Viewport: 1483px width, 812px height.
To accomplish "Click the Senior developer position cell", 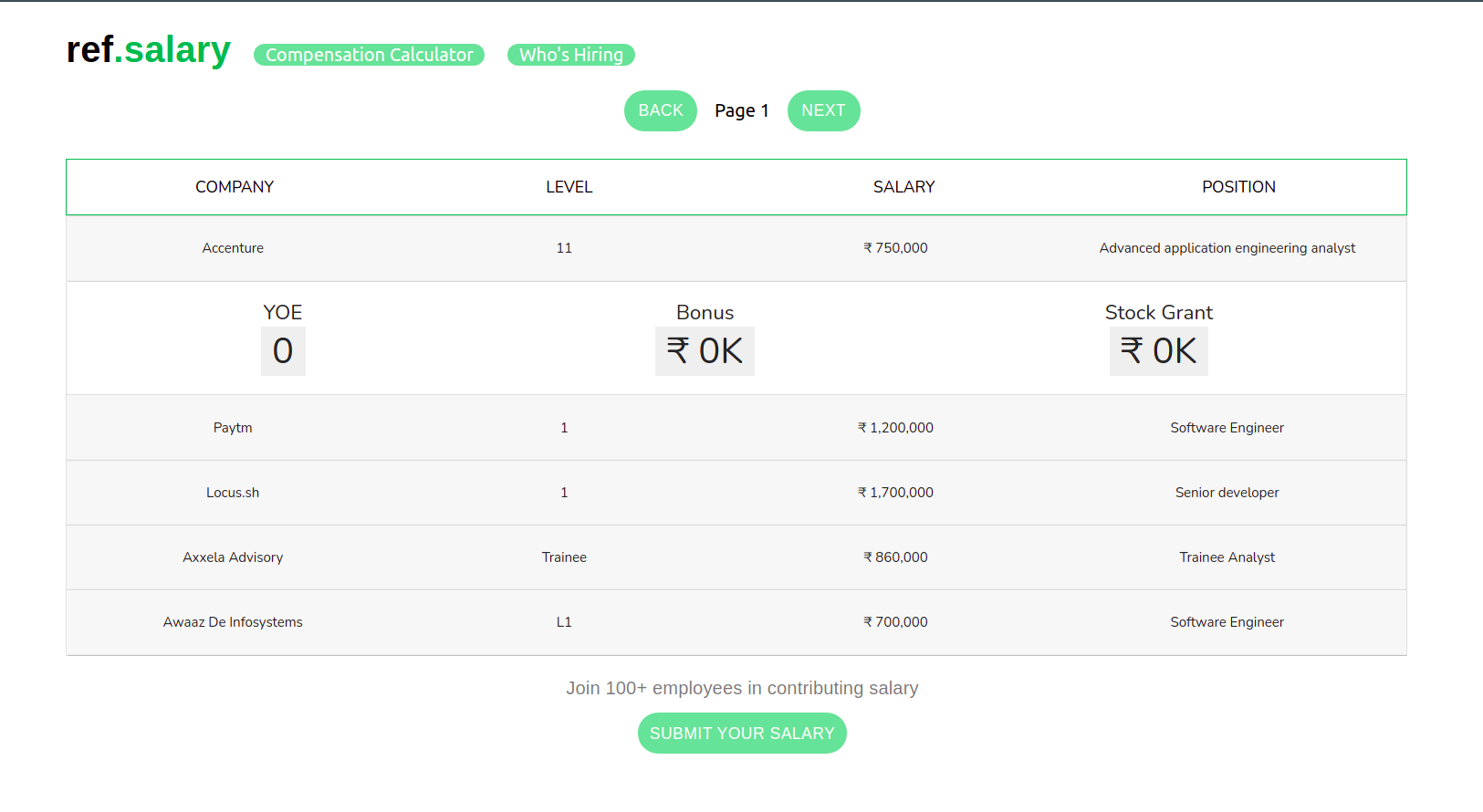I will pyautogui.click(x=1227, y=493).
